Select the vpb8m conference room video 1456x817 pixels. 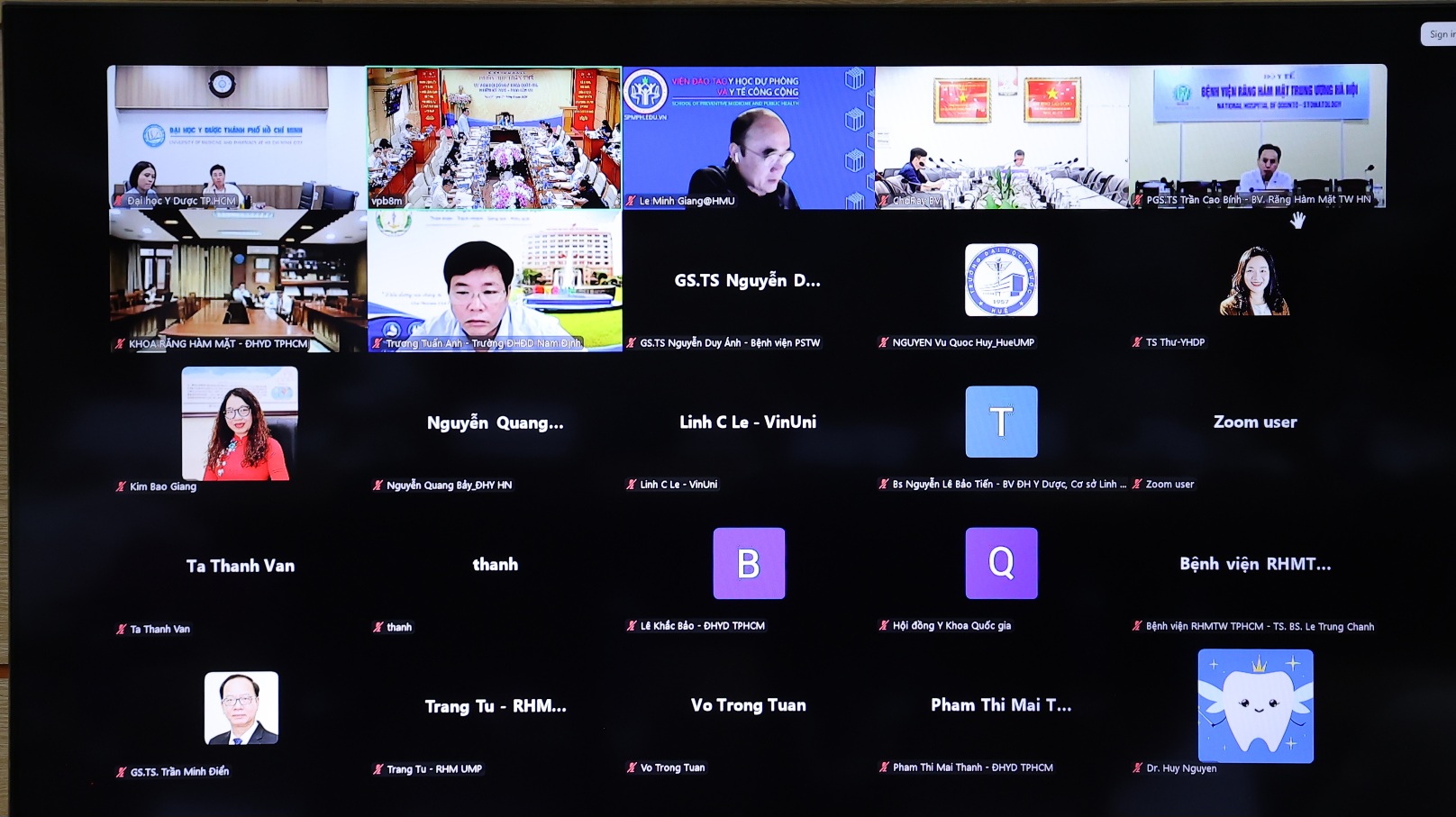(494, 138)
